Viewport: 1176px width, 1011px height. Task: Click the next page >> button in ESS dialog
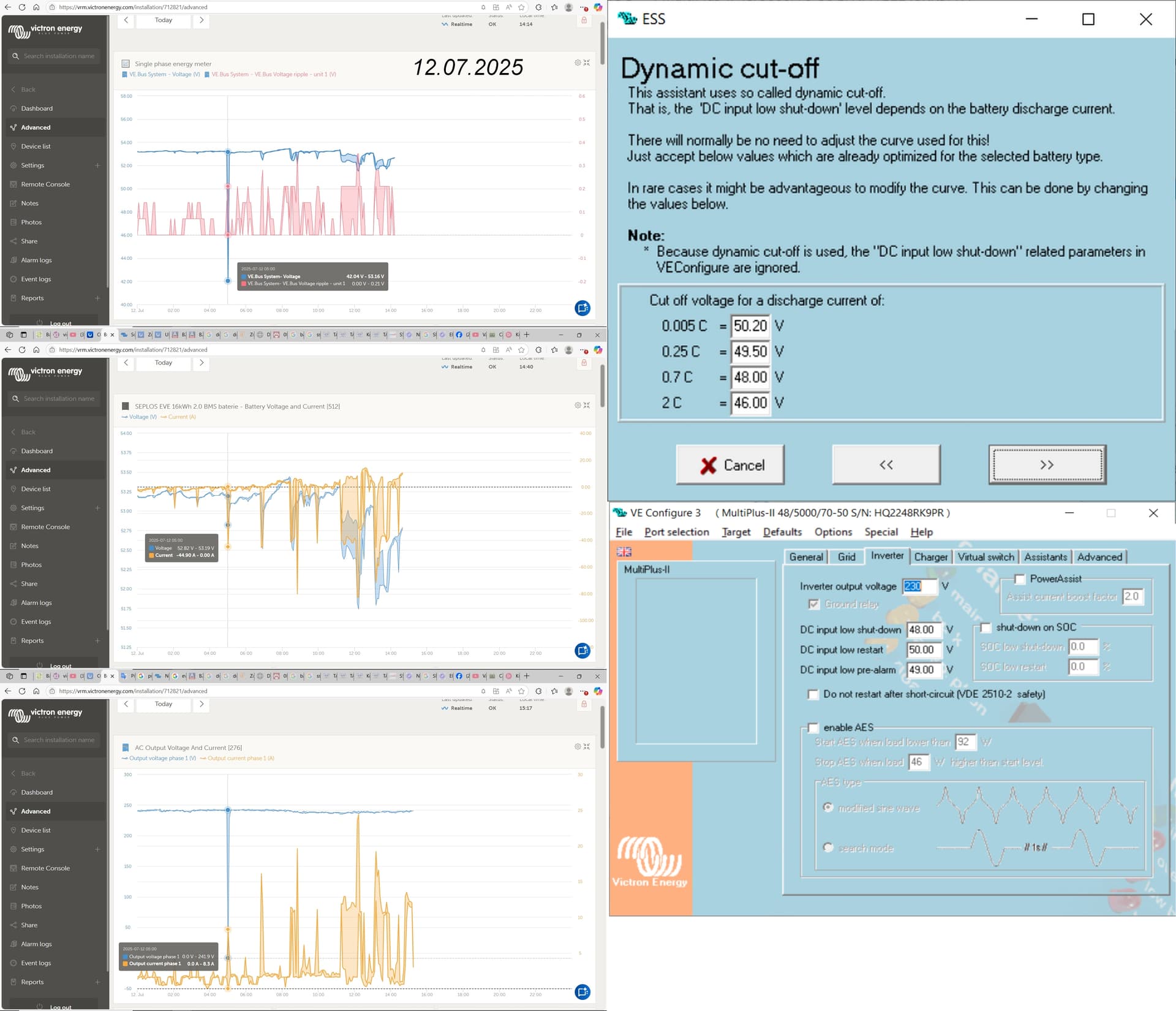point(1047,465)
